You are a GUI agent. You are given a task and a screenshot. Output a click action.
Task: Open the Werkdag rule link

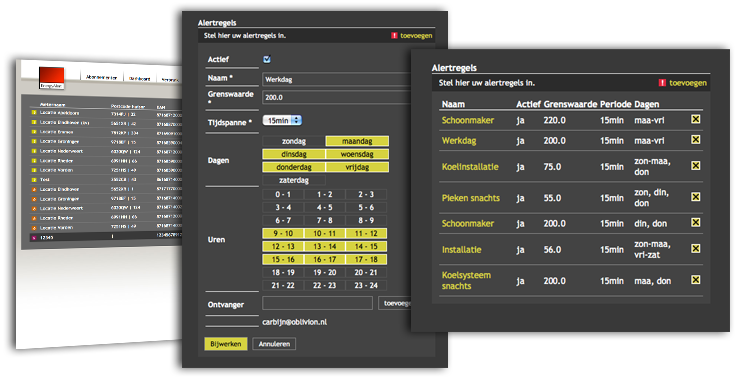(459, 140)
